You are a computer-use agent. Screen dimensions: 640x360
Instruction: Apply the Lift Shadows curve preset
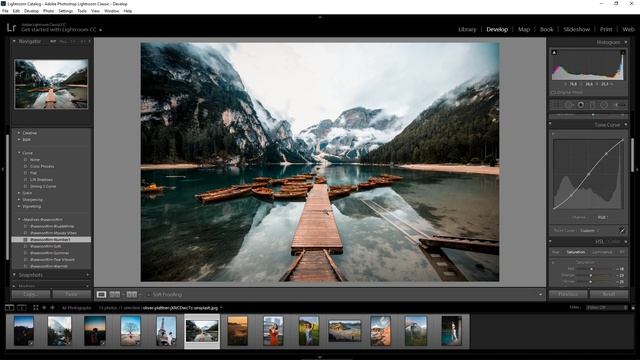tap(41, 180)
